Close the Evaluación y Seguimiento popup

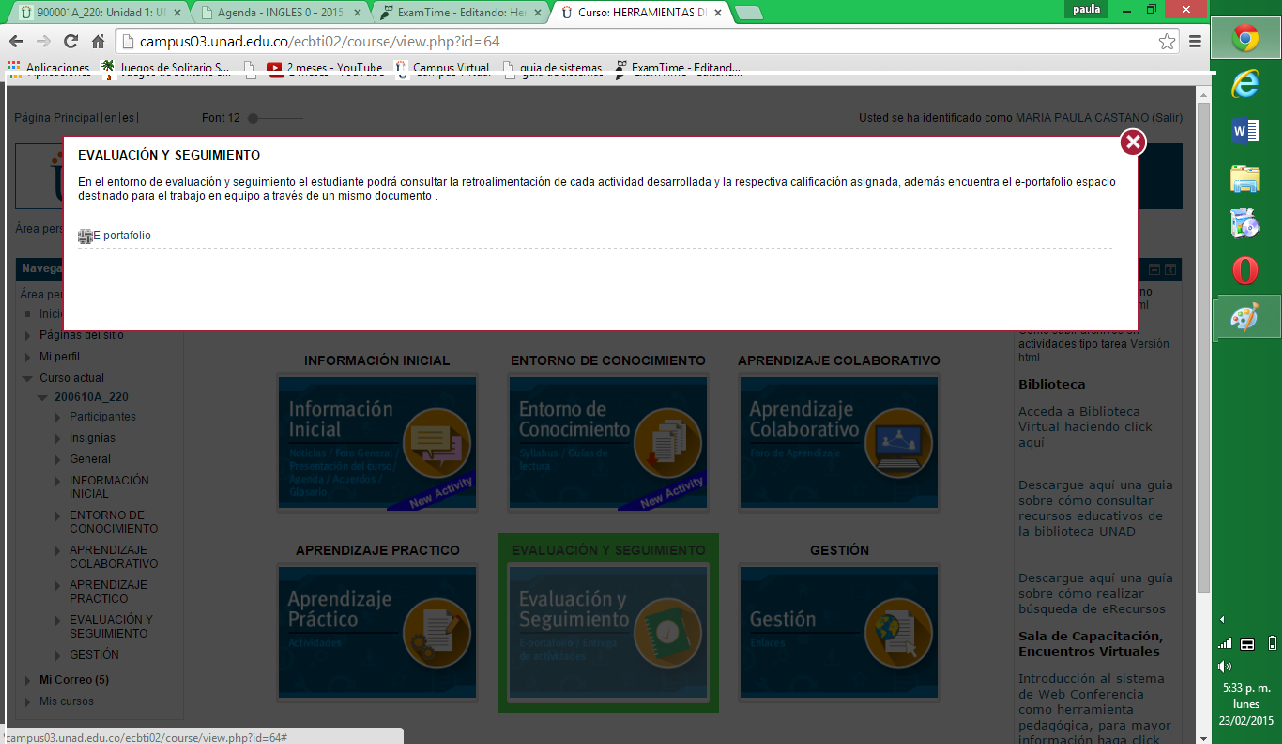[1133, 143]
